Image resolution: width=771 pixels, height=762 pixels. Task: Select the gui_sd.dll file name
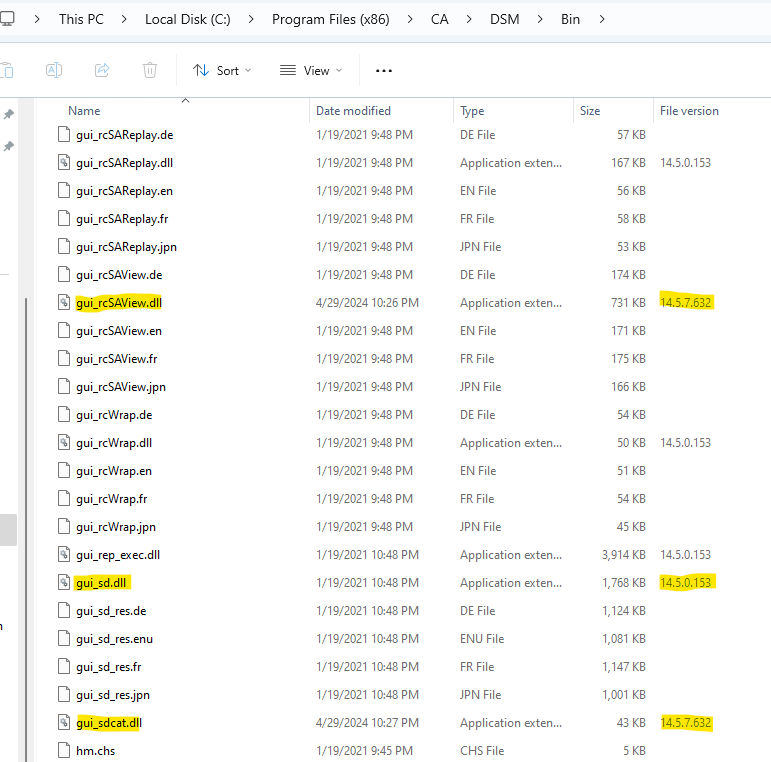[103, 582]
